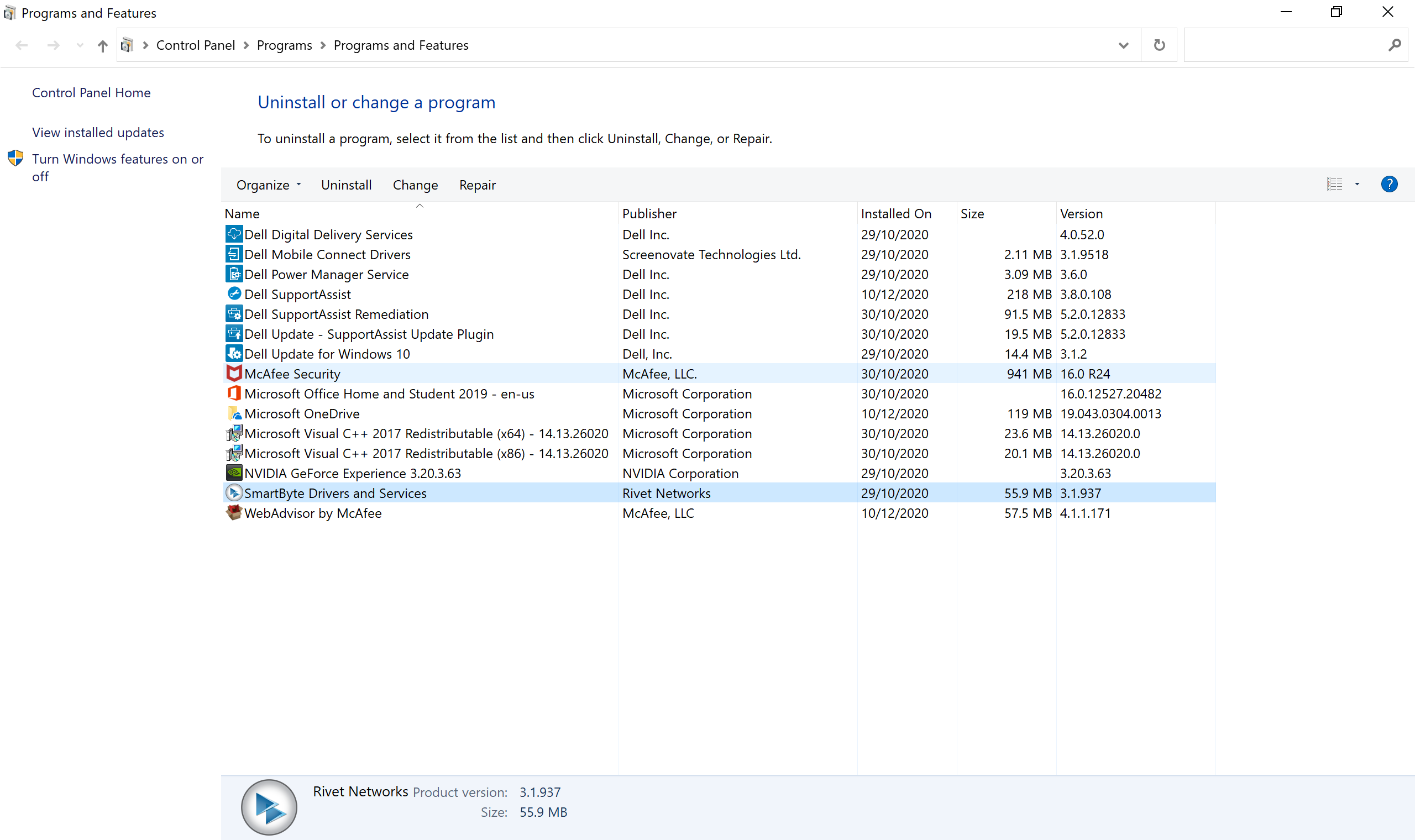The image size is (1415, 840).
Task: Click the Dell SupportAssist Remediation icon
Action: coord(234,313)
